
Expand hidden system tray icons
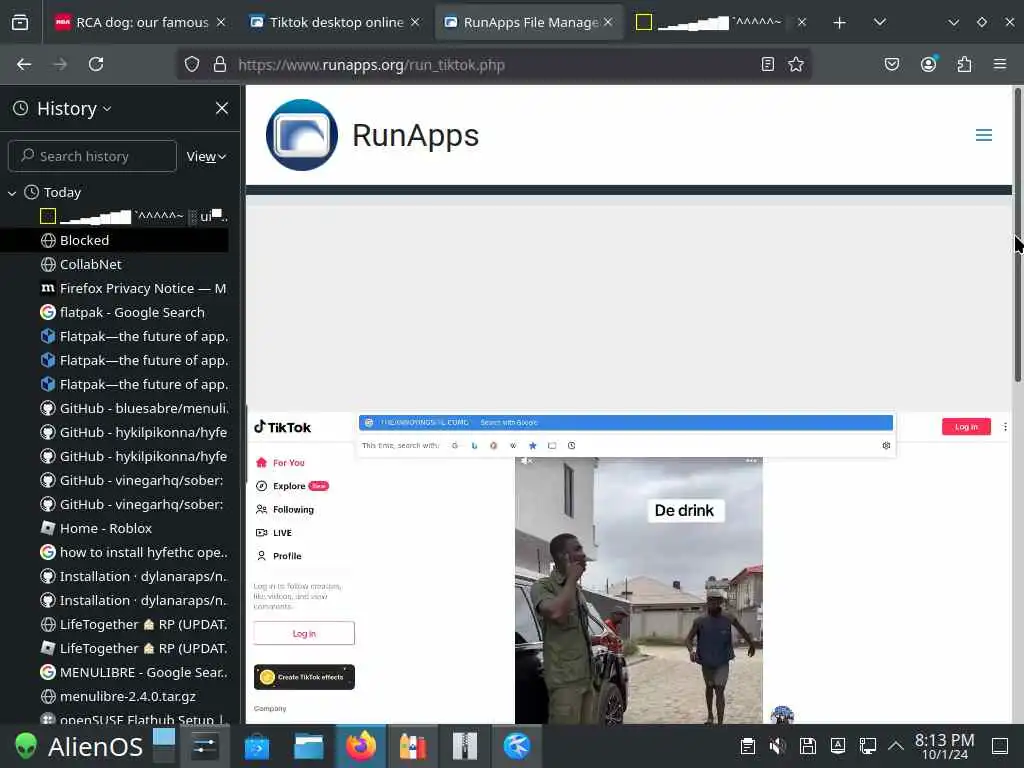pos(896,746)
